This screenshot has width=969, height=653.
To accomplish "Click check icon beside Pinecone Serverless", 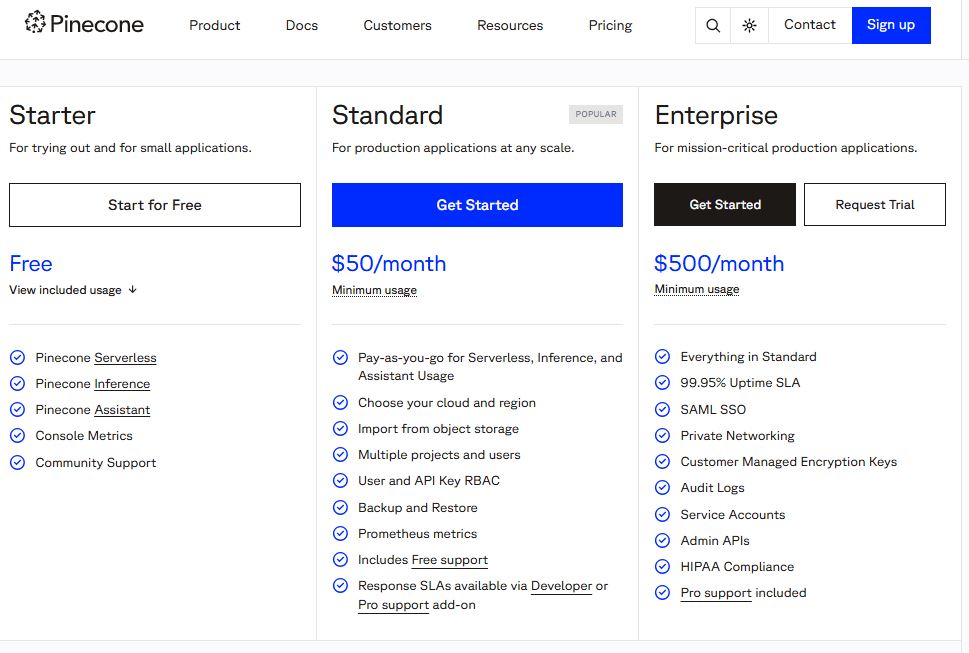I will [17, 358].
